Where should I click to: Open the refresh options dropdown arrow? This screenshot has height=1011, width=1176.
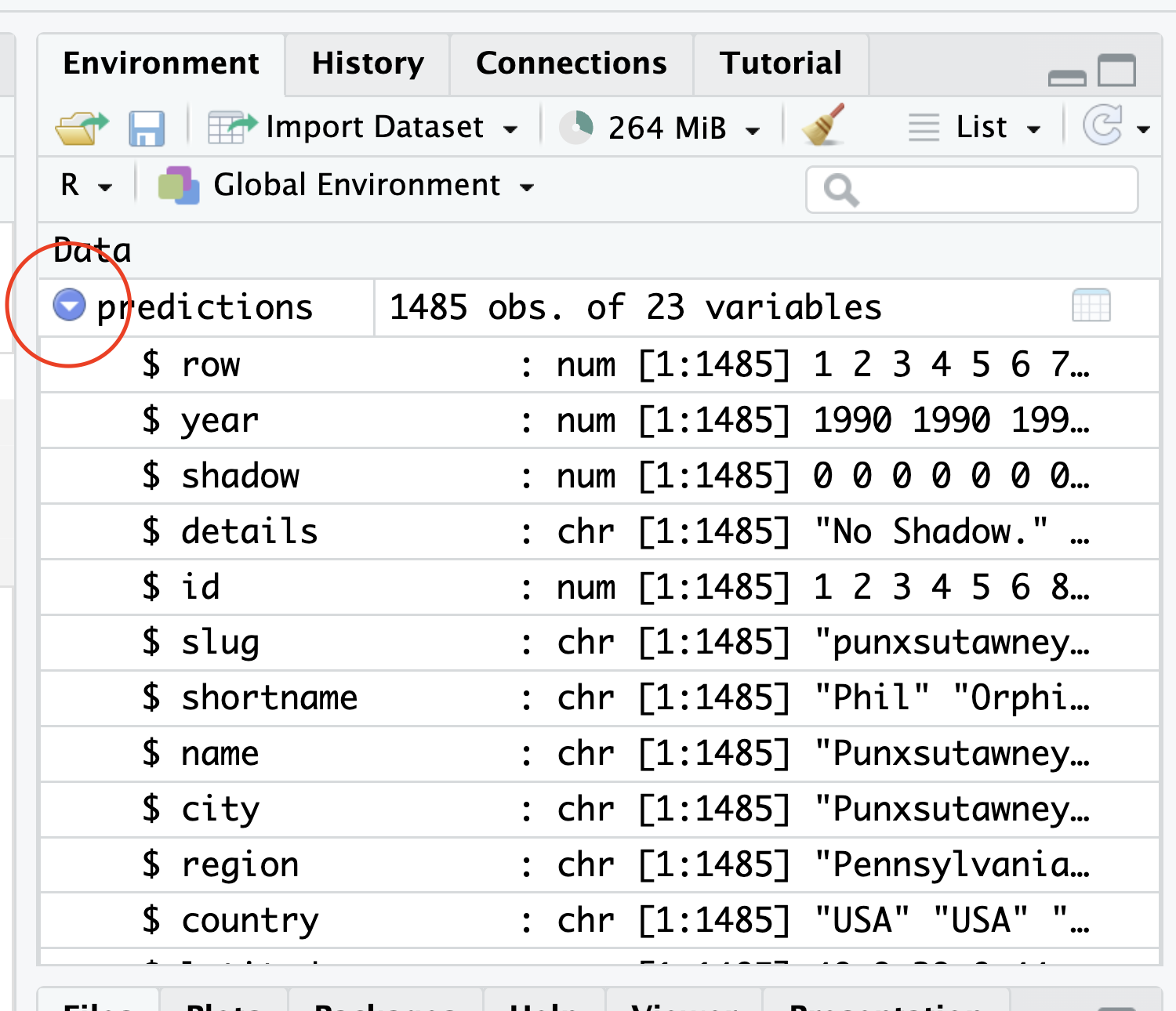pyautogui.click(x=1144, y=129)
